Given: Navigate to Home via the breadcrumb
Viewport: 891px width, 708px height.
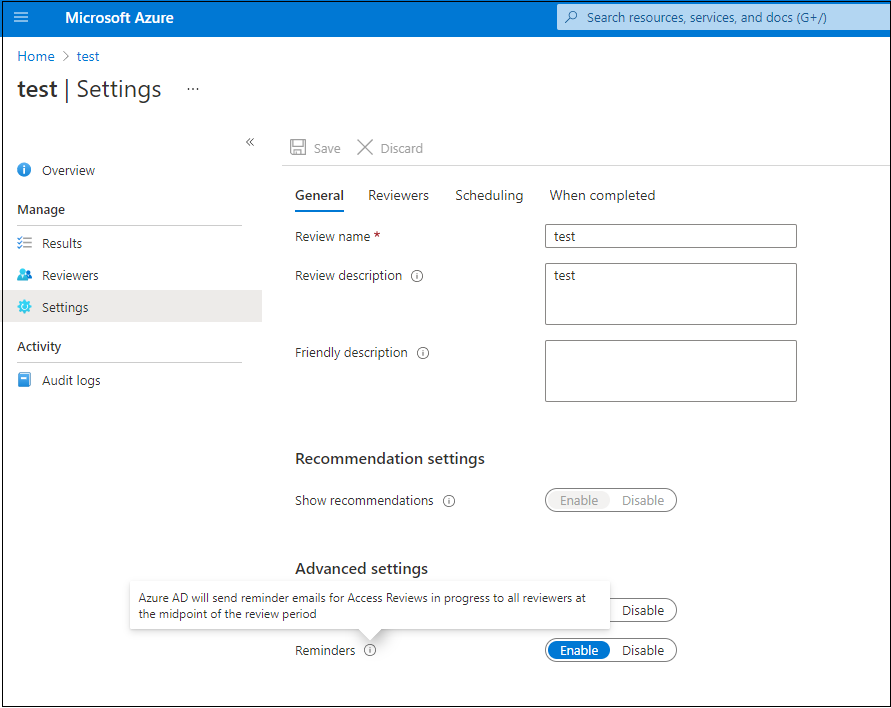Looking at the screenshot, I should tap(35, 56).
